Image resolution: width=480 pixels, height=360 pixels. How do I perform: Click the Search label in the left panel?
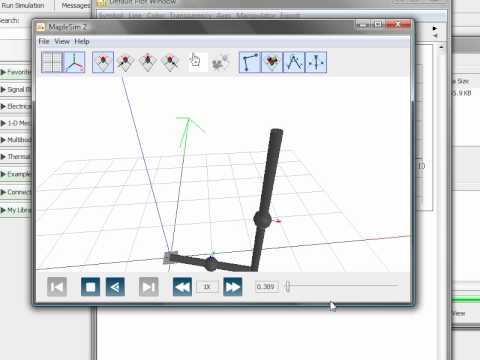pos(9,21)
